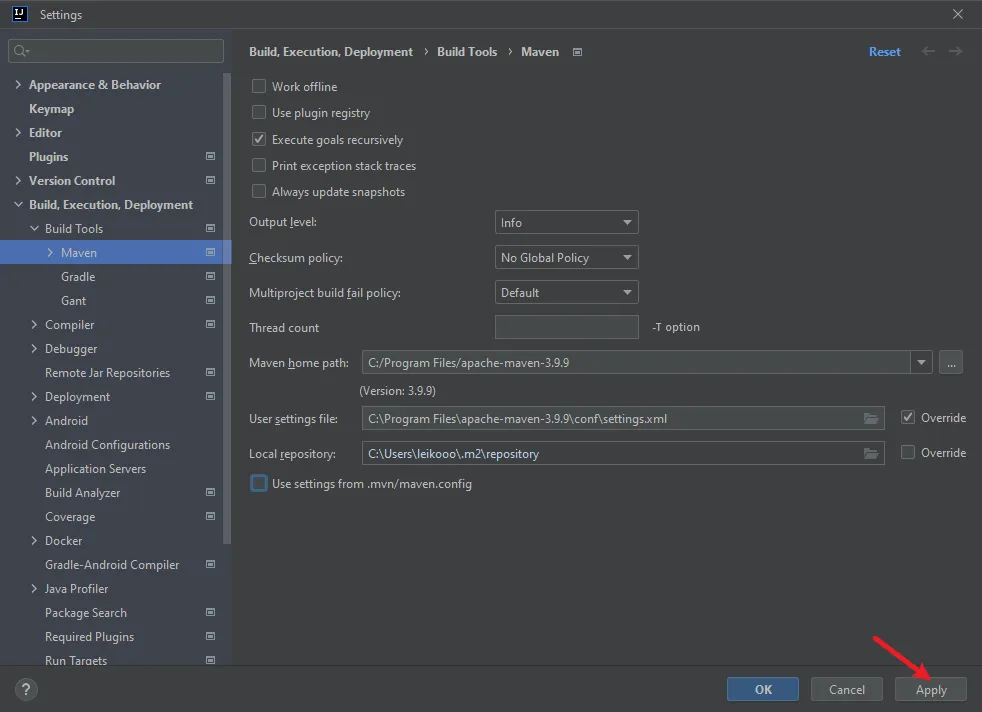Click the project-level icon beside Remote Jar Repositories
Viewport: 982px width, 712px height.
(210, 373)
